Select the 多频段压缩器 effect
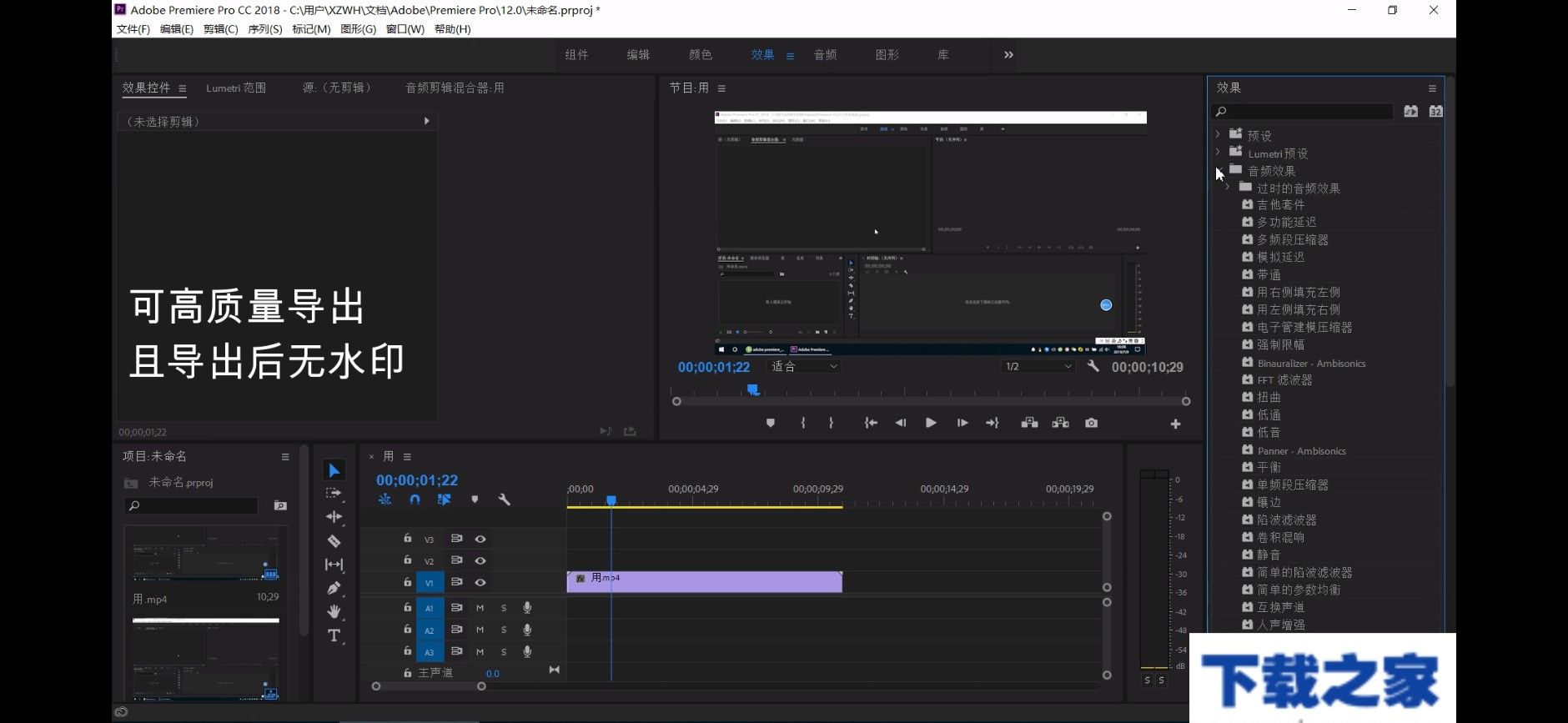 [1293, 240]
